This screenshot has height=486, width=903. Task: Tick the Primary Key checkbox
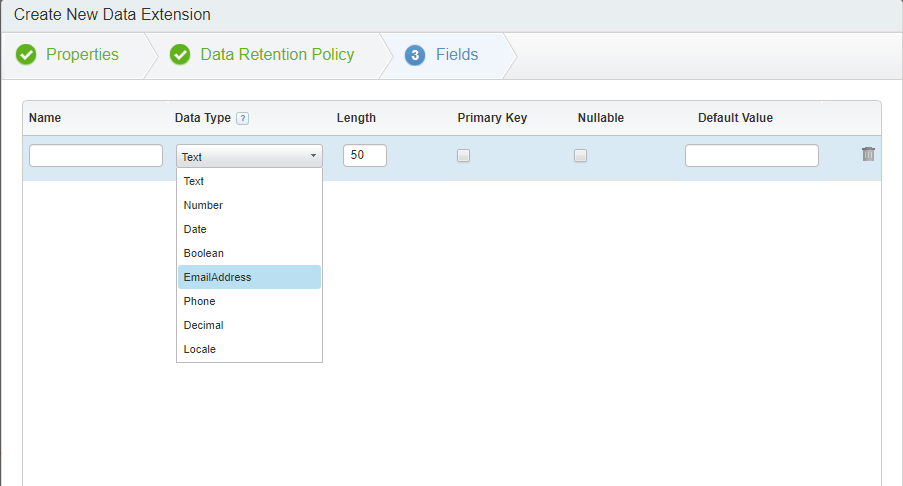coord(464,155)
